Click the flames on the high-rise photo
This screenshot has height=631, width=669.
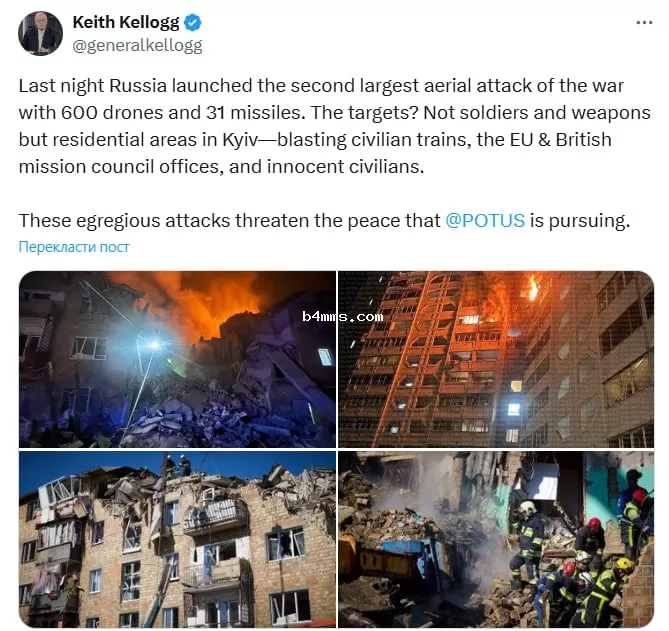coord(533,287)
